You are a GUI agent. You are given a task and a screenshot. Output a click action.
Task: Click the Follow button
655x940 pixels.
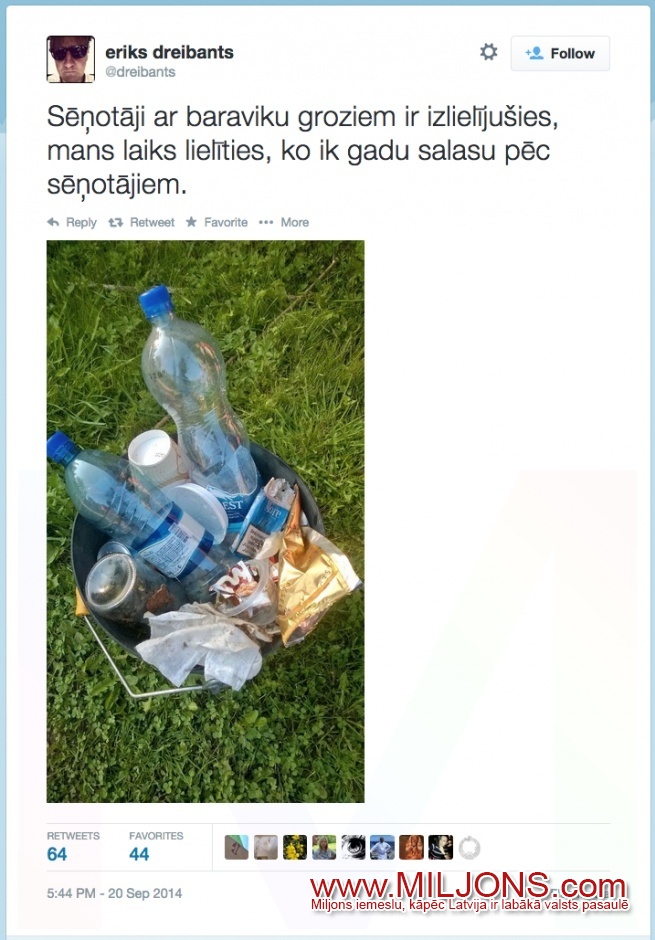560,53
